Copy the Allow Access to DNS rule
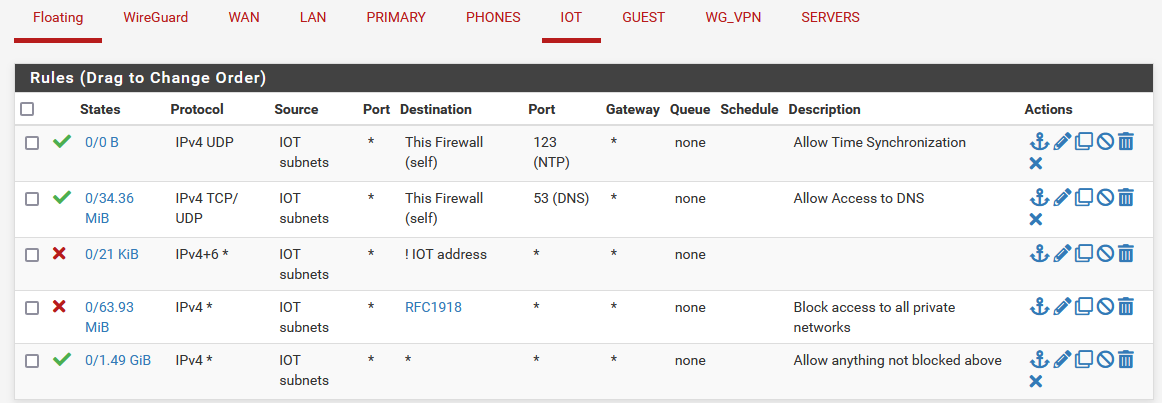 pyautogui.click(x=1084, y=198)
